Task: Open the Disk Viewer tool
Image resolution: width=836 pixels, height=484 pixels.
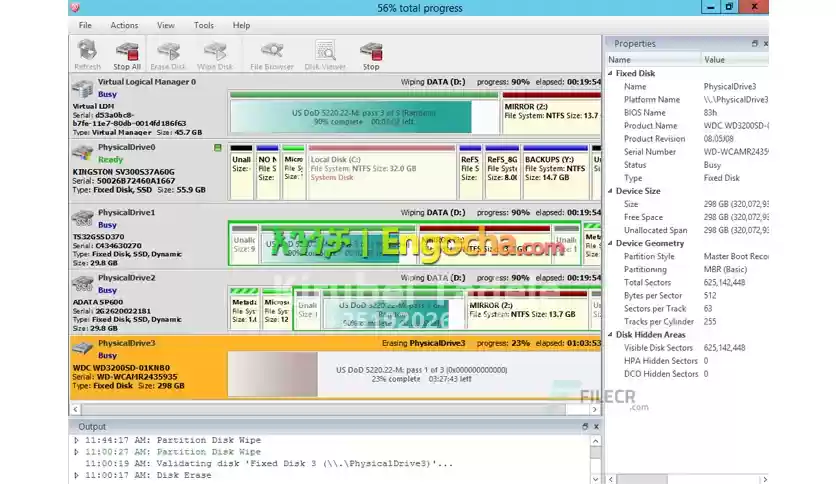Action: (325, 53)
